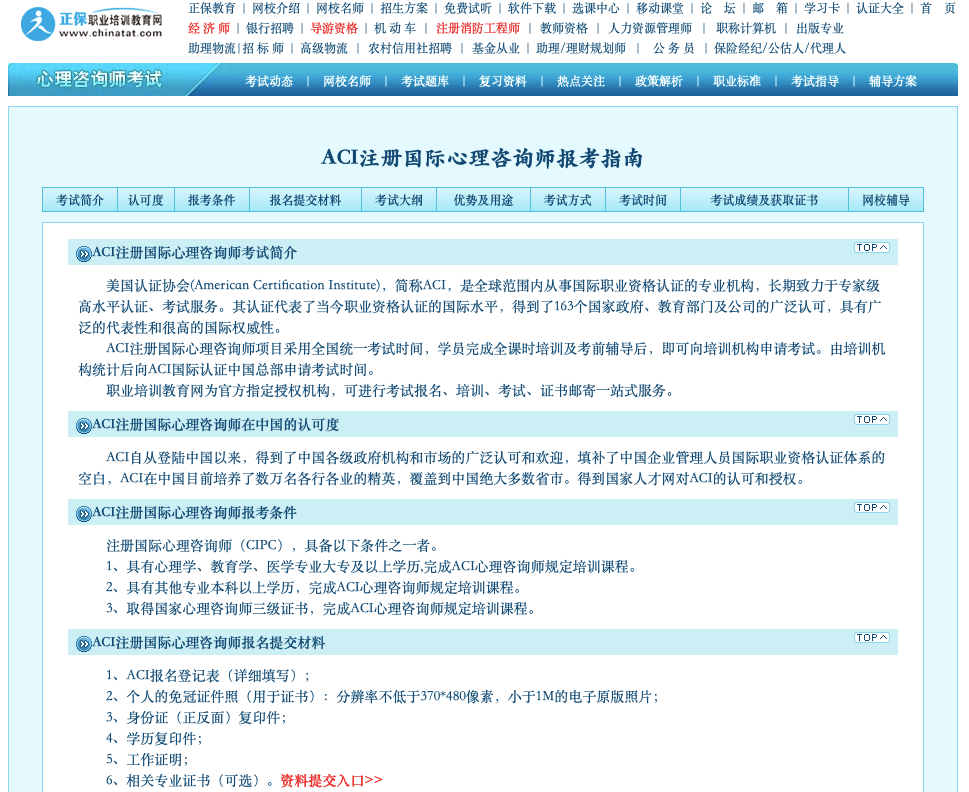Viewport: 969px width, 792px height.
Task: Select 职业标准 in blue navigation bar
Action: (x=737, y=82)
